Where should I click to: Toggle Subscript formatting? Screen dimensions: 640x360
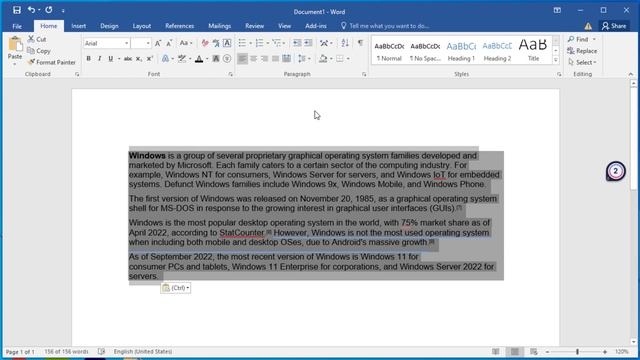(x=139, y=59)
